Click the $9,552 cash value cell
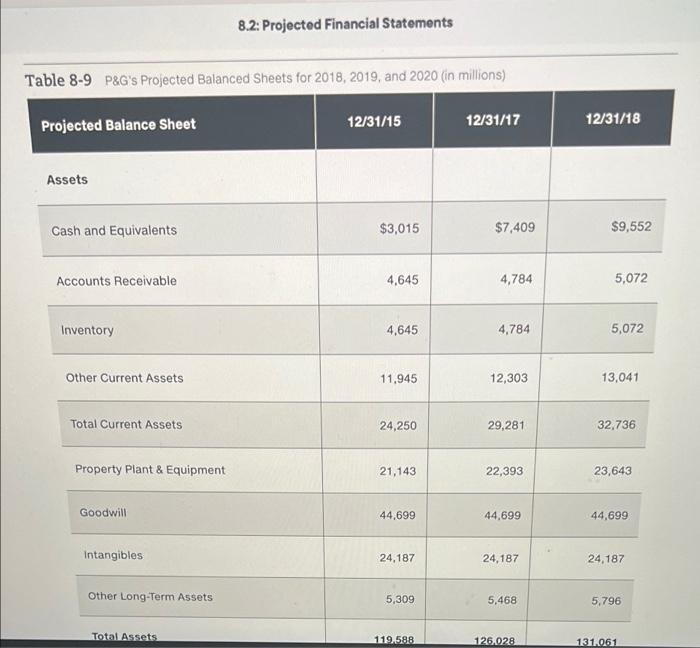 (x=630, y=226)
